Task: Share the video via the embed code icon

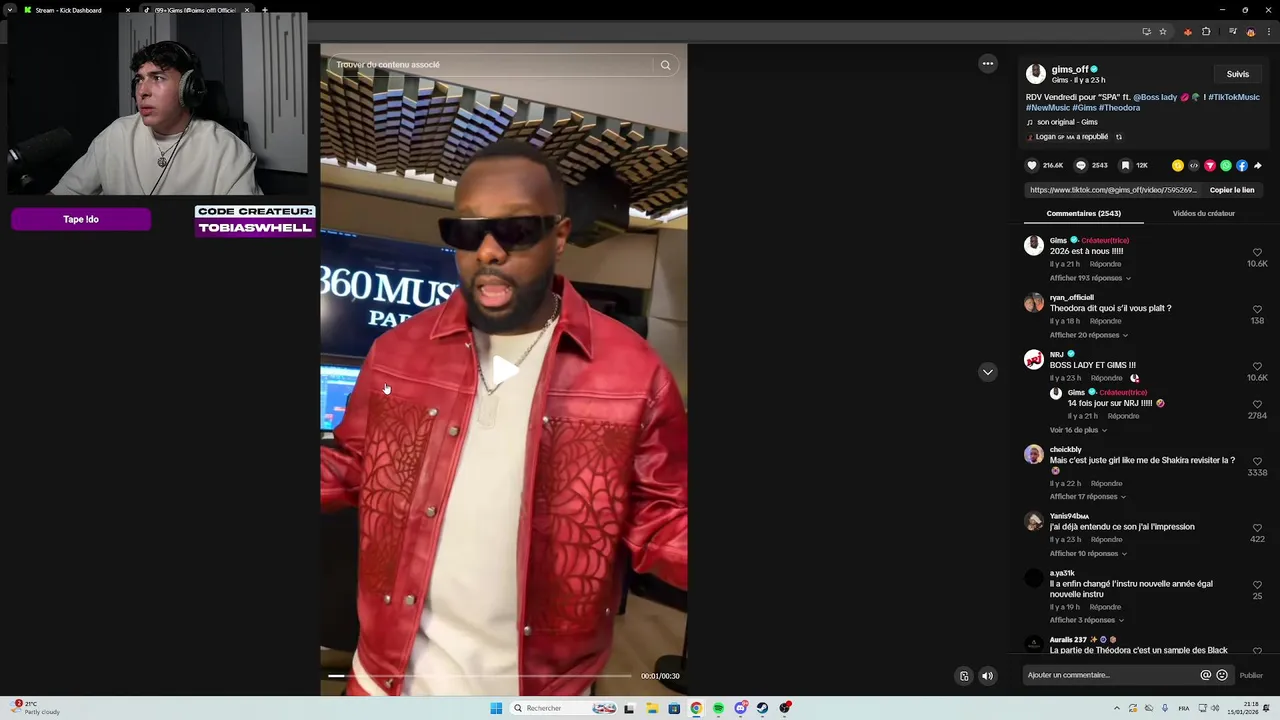Action: 1194,165
